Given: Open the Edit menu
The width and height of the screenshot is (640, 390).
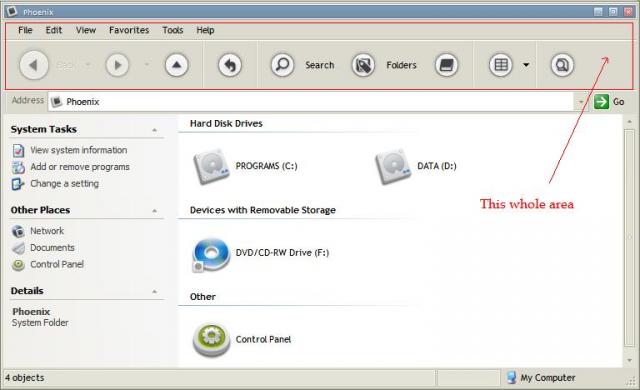Looking at the screenshot, I should (53, 30).
